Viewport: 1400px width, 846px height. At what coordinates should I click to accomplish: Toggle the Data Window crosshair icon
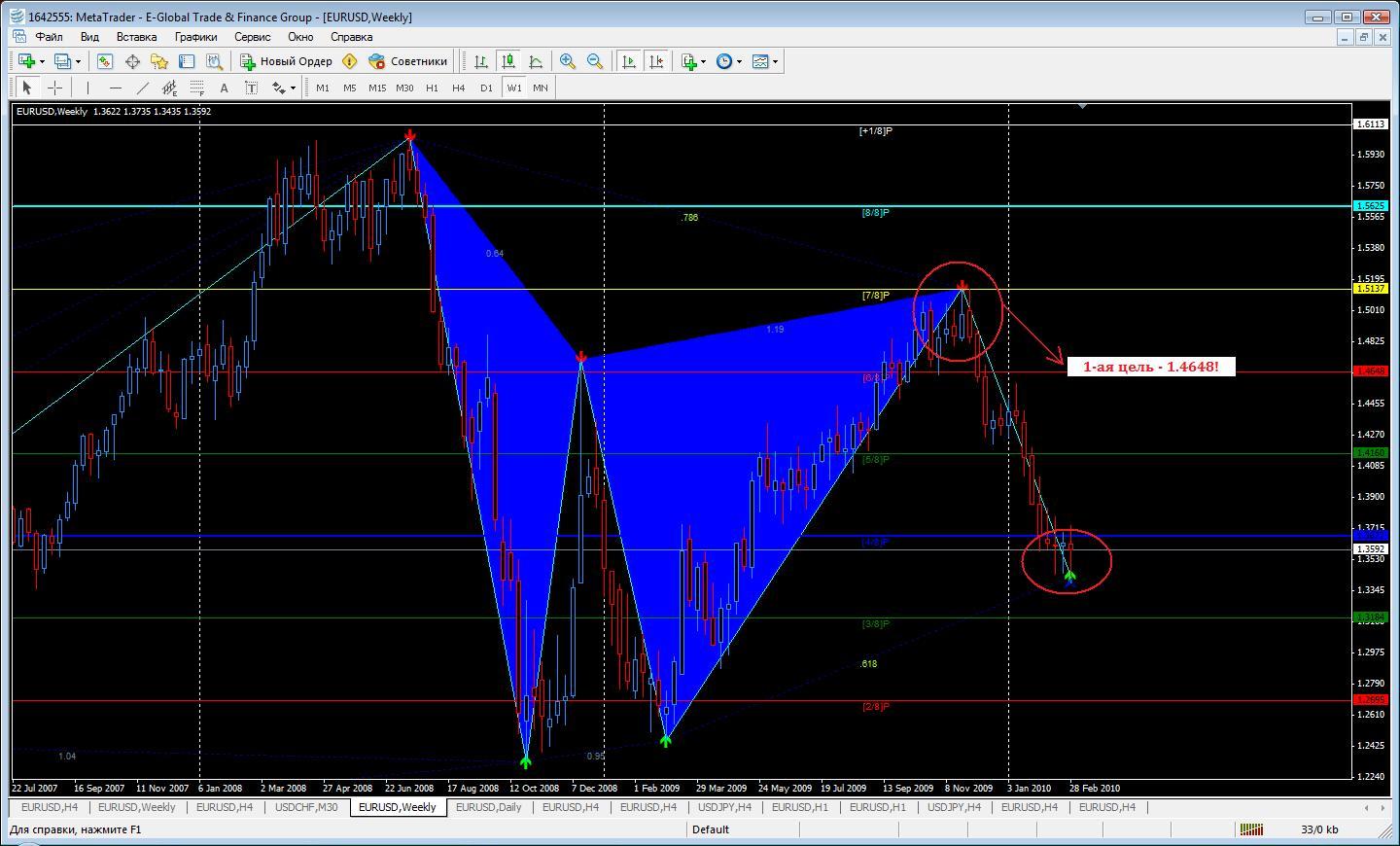[x=132, y=61]
